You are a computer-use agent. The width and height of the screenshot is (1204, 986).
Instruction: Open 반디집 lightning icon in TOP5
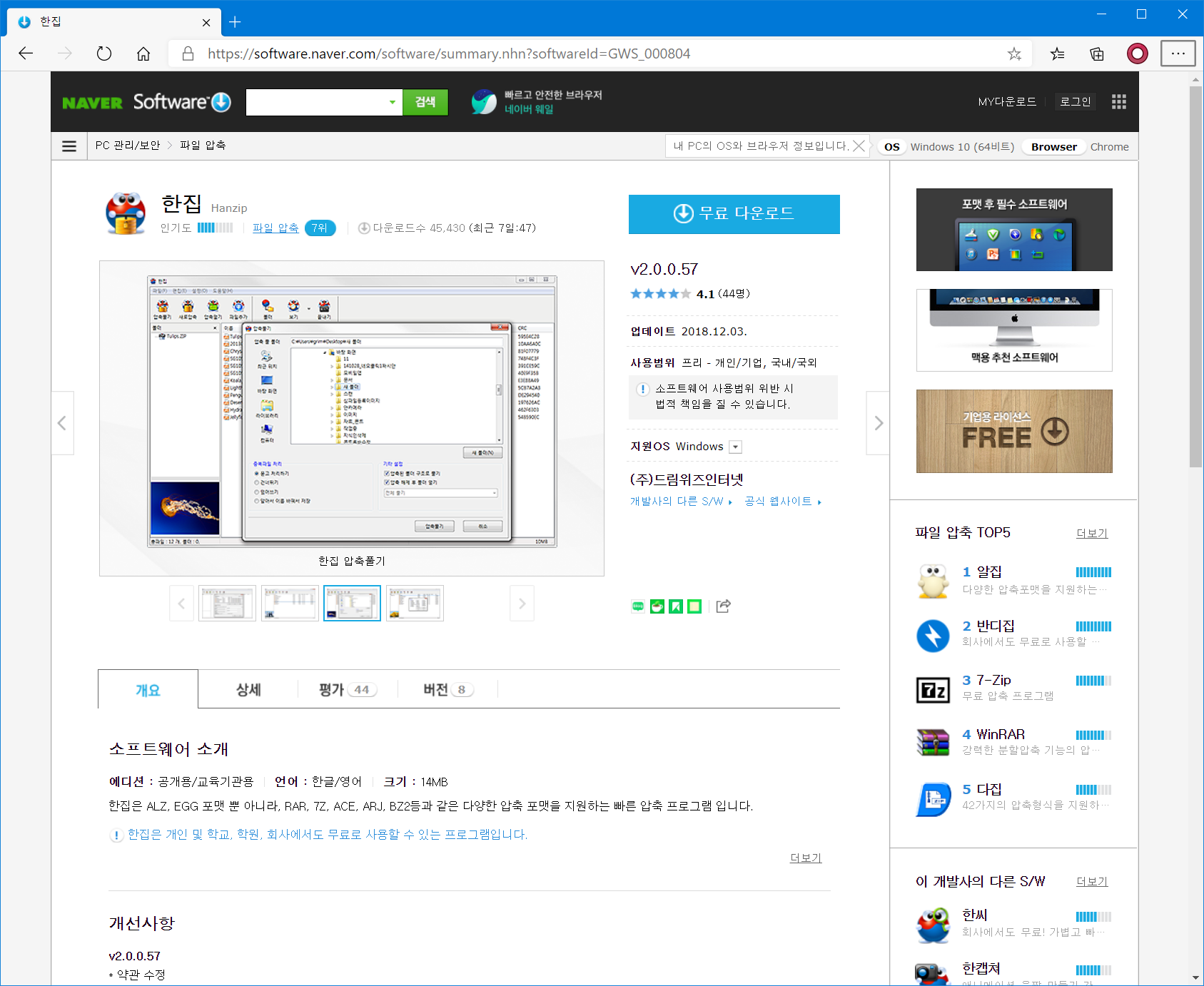pyautogui.click(x=933, y=636)
